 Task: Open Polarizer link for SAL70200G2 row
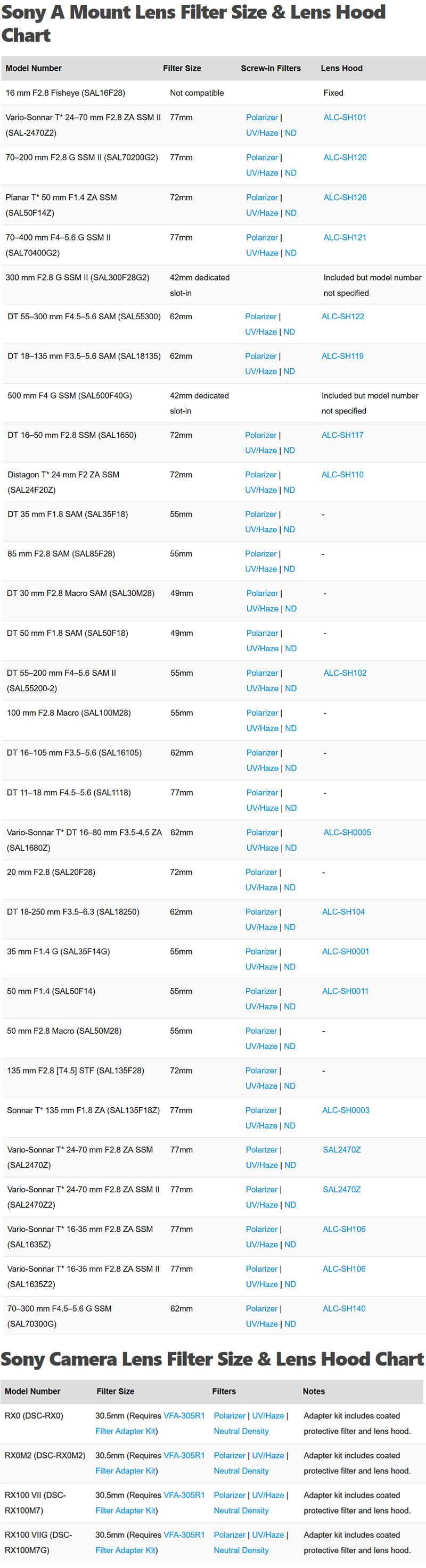pos(261,157)
